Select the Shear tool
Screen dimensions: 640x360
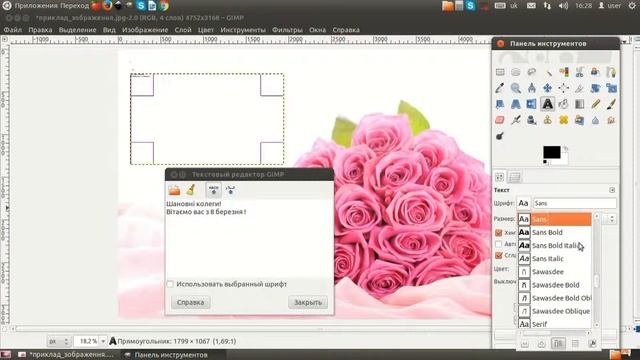500,104
